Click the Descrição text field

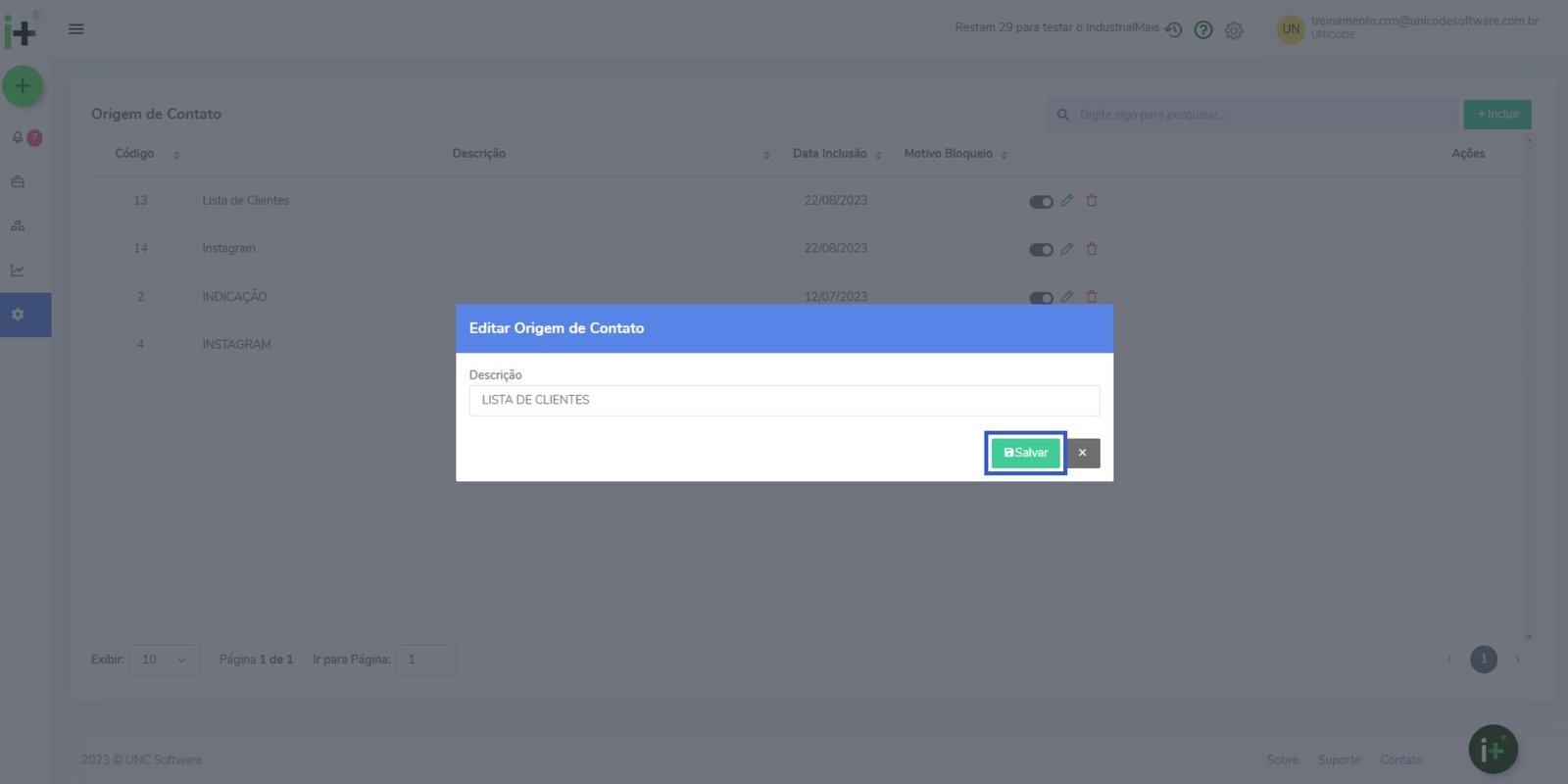tap(784, 400)
